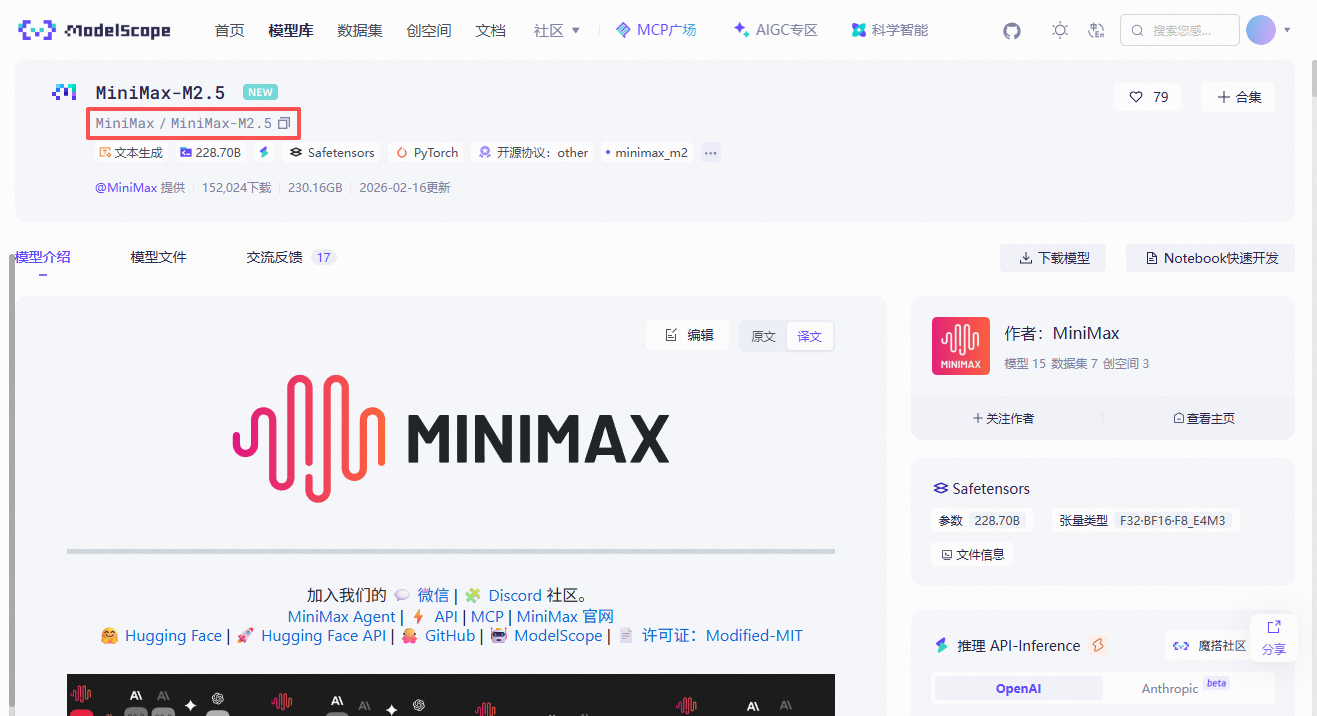Show more tags via ellipsis button
The width and height of the screenshot is (1317, 716).
[x=710, y=153]
